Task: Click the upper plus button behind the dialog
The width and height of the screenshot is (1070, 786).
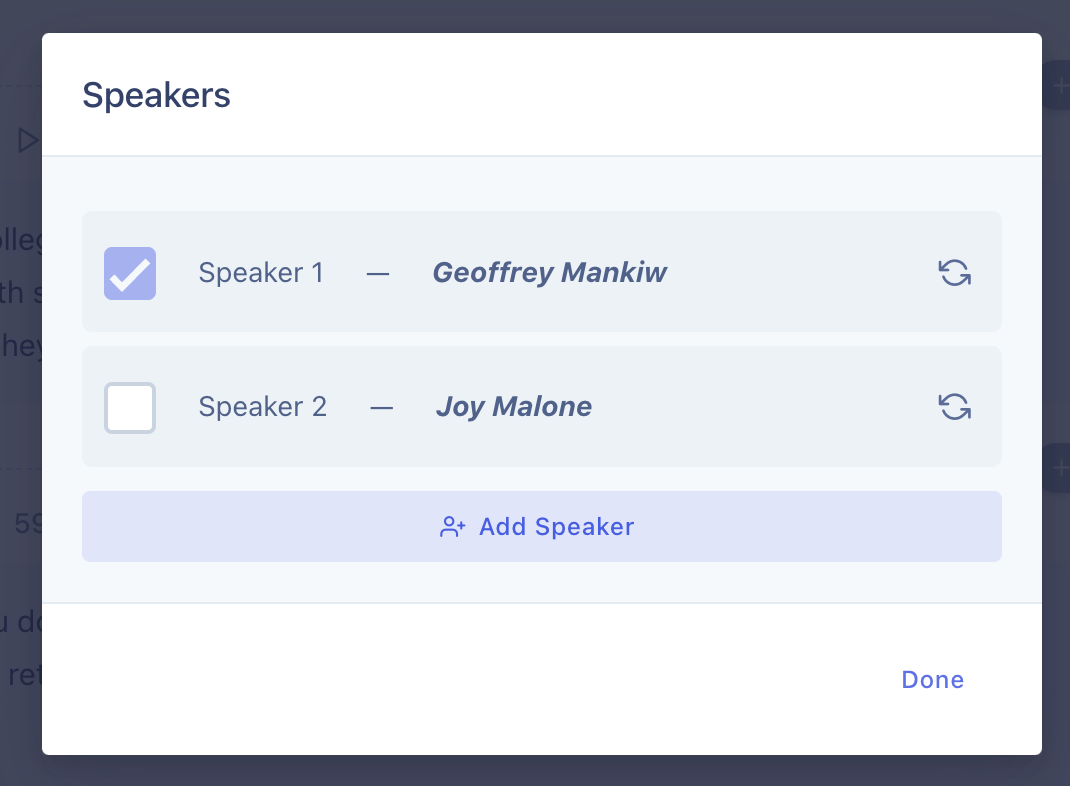Action: pyautogui.click(x=1057, y=85)
